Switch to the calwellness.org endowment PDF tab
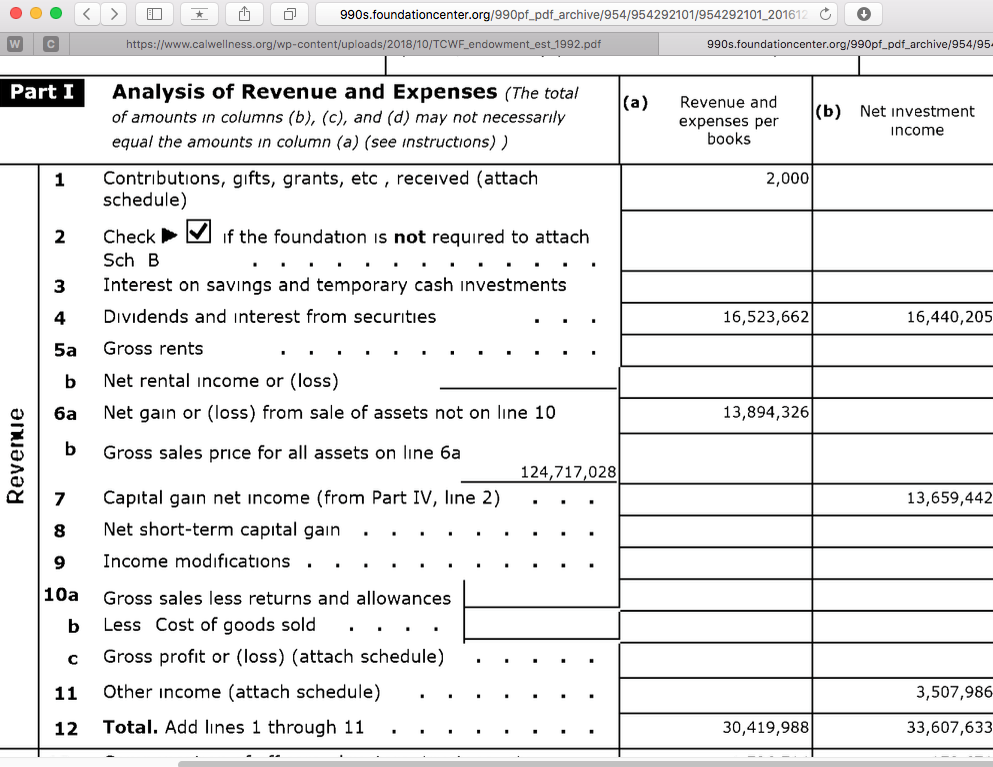Image resolution: width=993 pixels, height=767 pixels. pyautogui.click(x=363, y=44)
